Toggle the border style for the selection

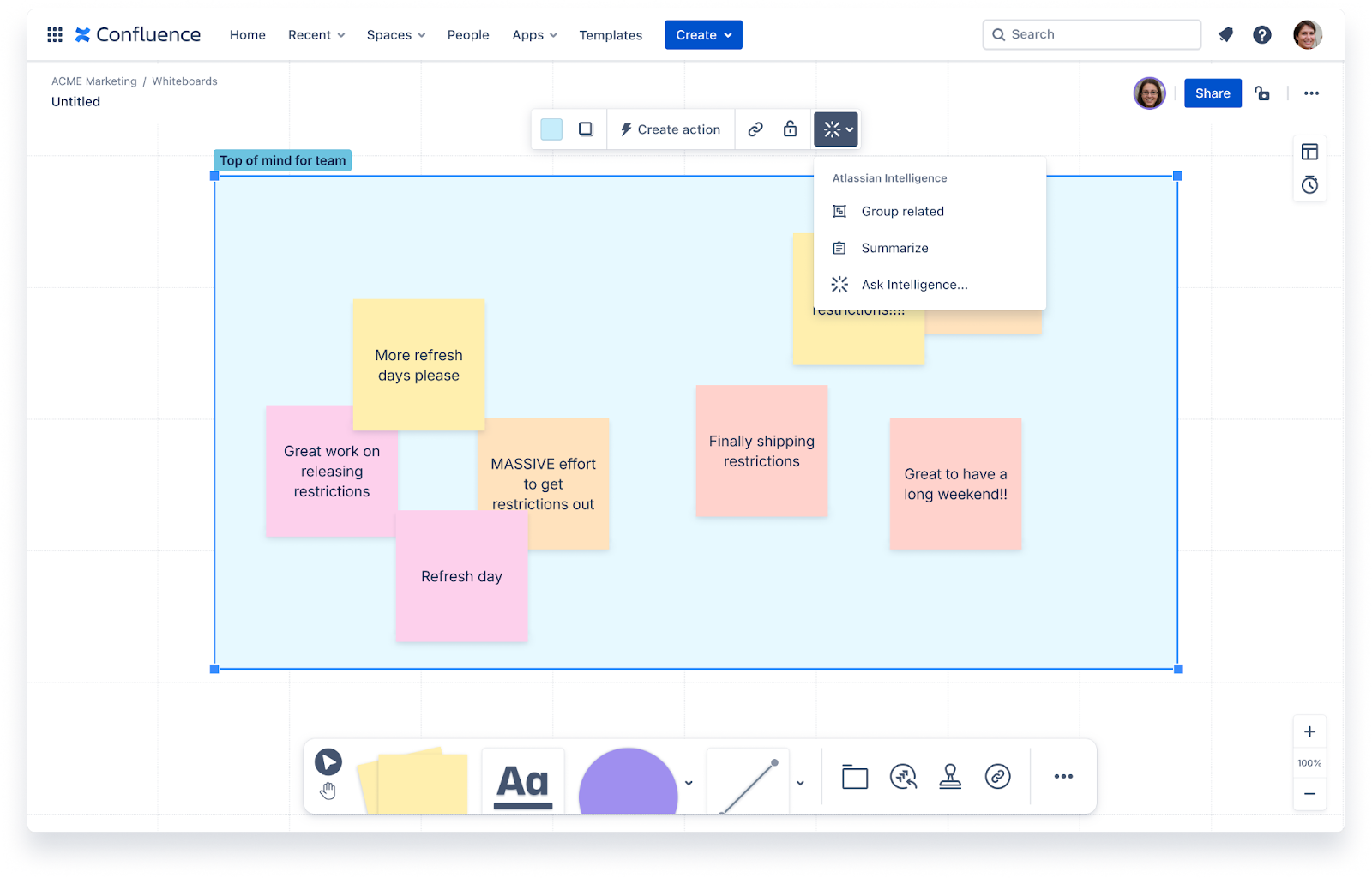click(x=587, y=128)
